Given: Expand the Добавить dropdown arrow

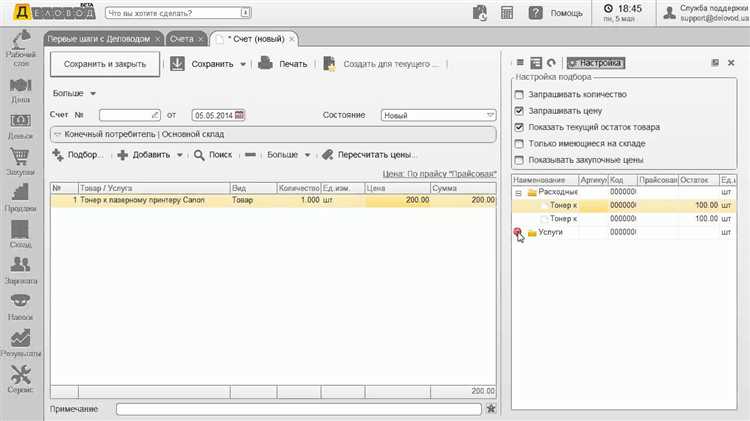Looking at the screenshot, I should pyautogui.click(x=180, y=155).
